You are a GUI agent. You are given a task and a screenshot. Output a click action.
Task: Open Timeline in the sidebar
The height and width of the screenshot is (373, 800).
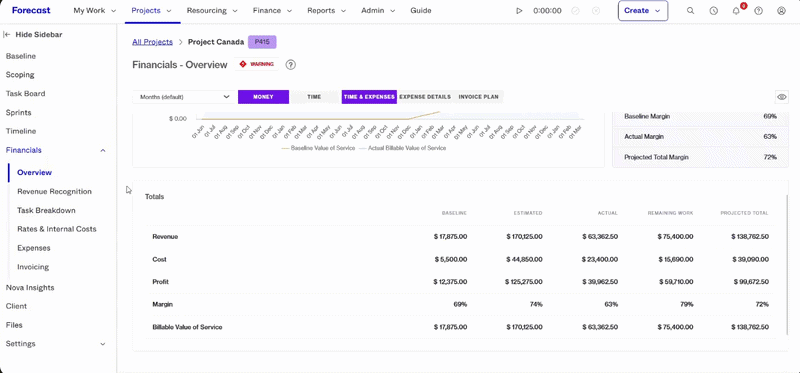pos(21,131)
